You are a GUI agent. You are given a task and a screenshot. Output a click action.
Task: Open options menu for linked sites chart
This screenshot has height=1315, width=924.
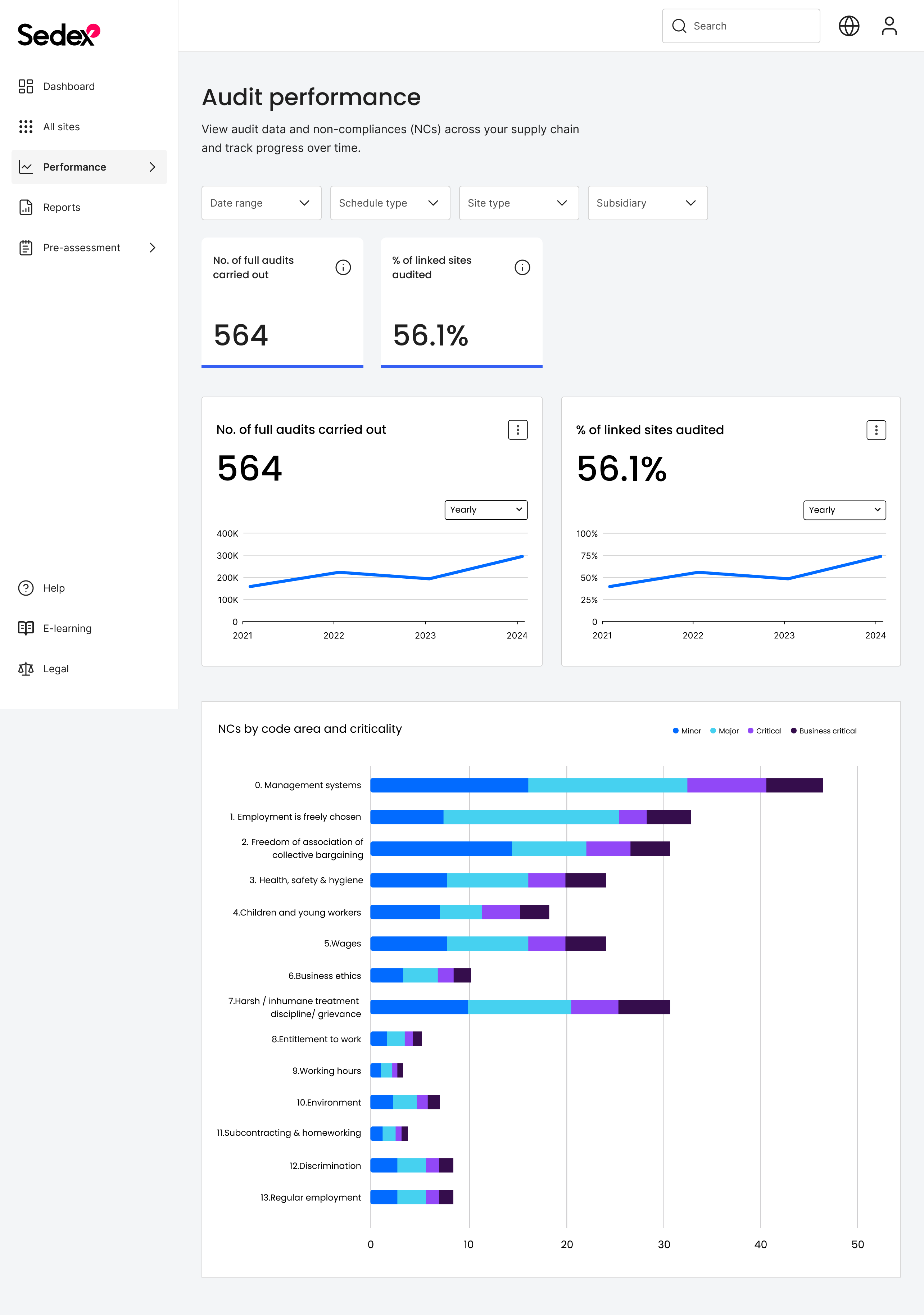click(875, 430)
